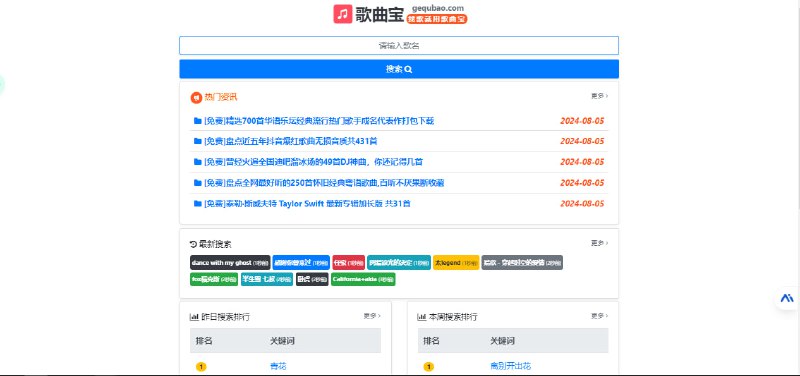Open the 49首DJ神曲 news link
The width and height of the screenshot is (800, 376).
pos(313,162)
